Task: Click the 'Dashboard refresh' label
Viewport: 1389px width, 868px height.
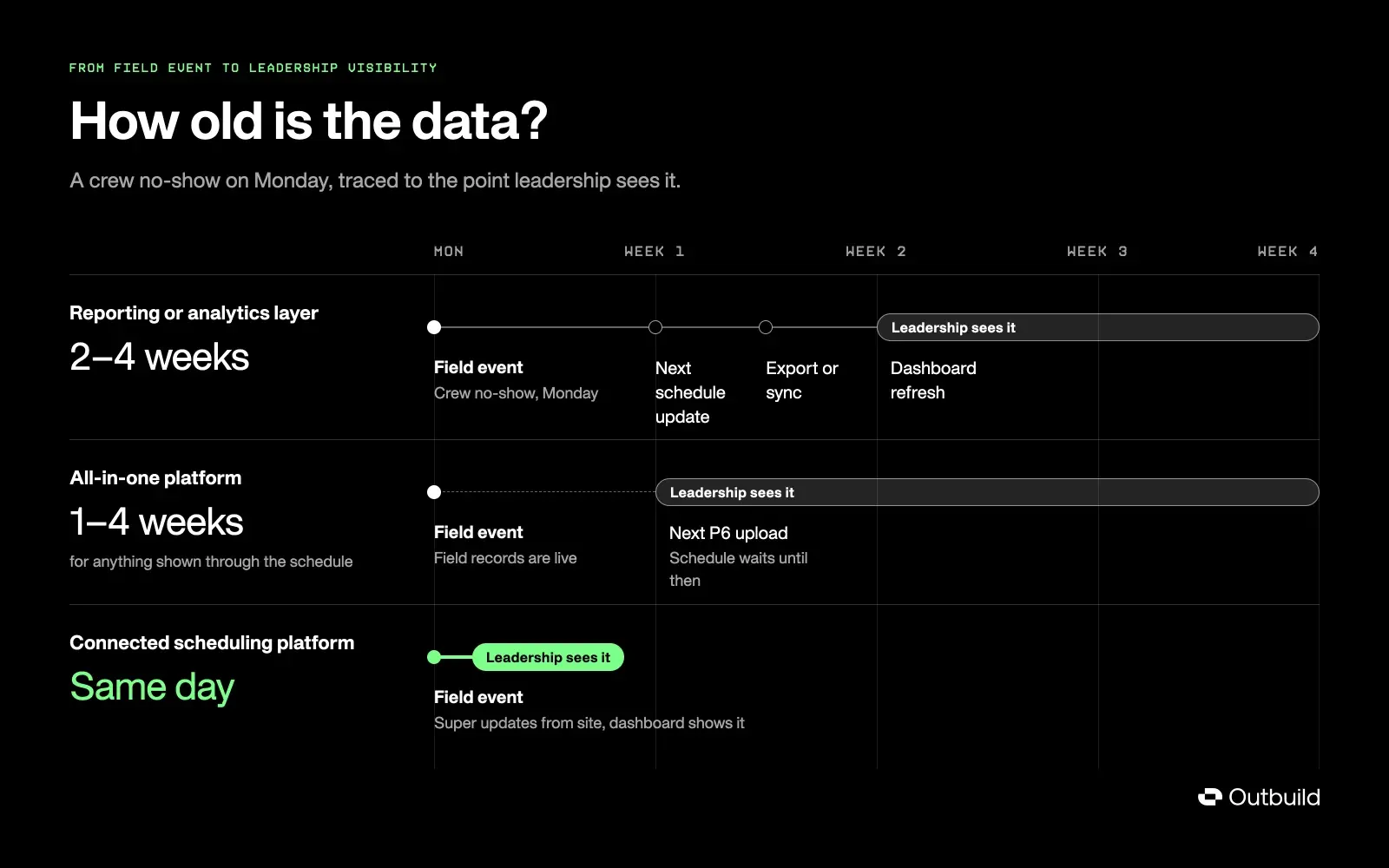Action: (933, 380)
